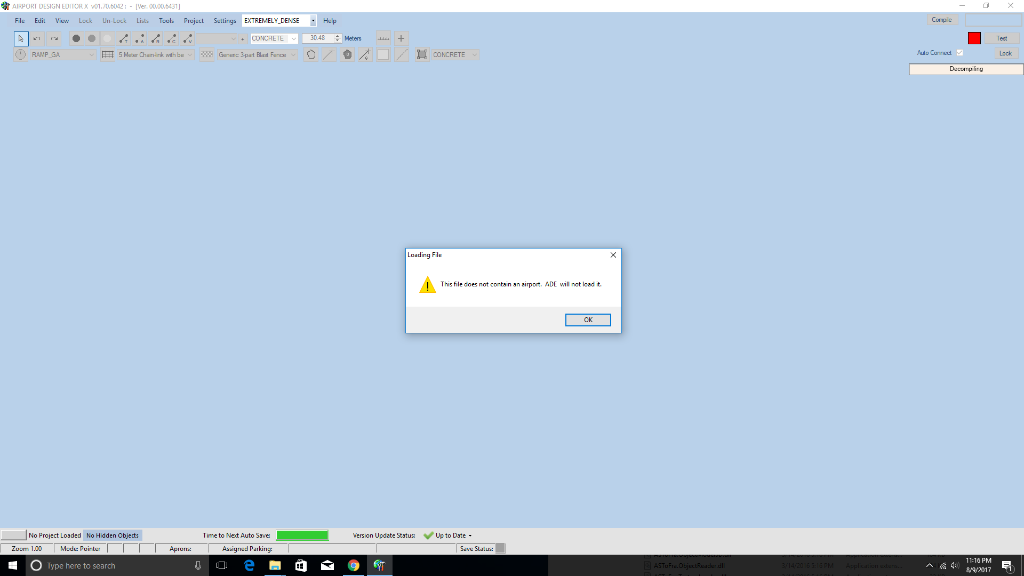Click the Windows taskbar search box
Screen dimensions: 1024x576
[110, 566]
